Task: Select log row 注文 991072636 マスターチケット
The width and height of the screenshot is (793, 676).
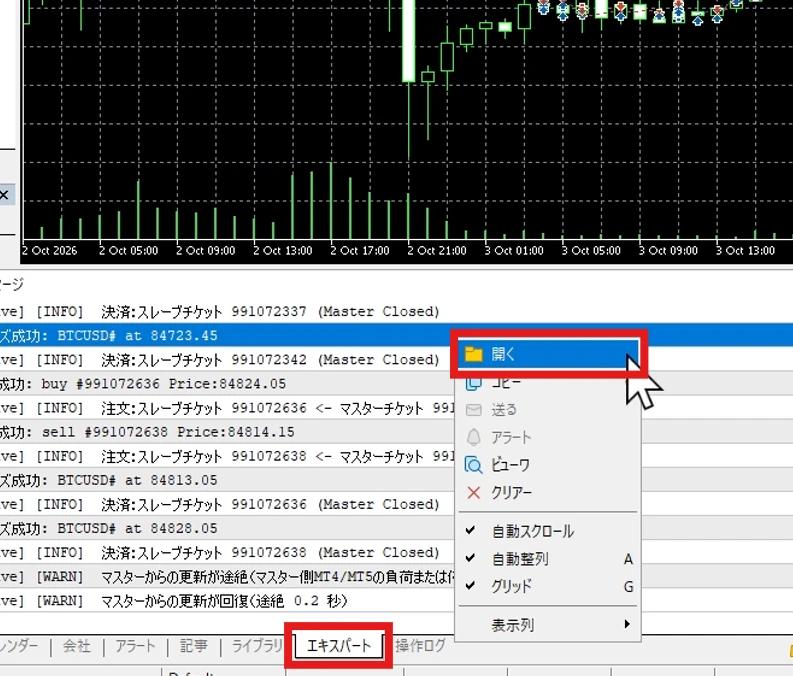Action: pyautogui.click(x=227, y=408)
